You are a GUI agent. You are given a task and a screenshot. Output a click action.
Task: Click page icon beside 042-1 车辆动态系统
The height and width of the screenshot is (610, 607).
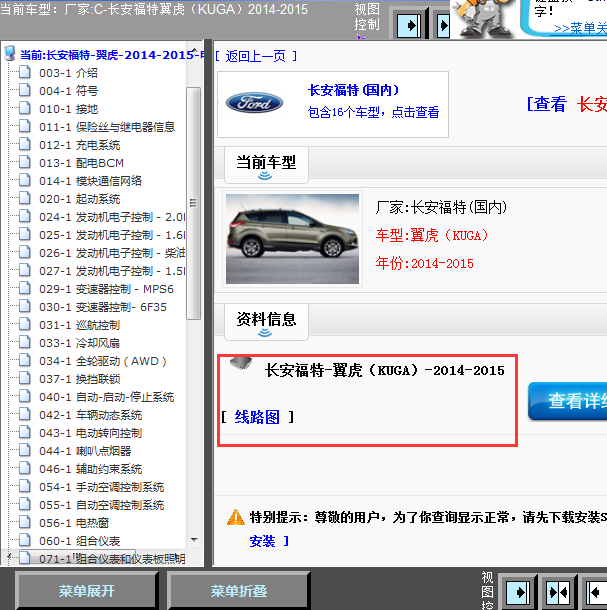[25, 414]
